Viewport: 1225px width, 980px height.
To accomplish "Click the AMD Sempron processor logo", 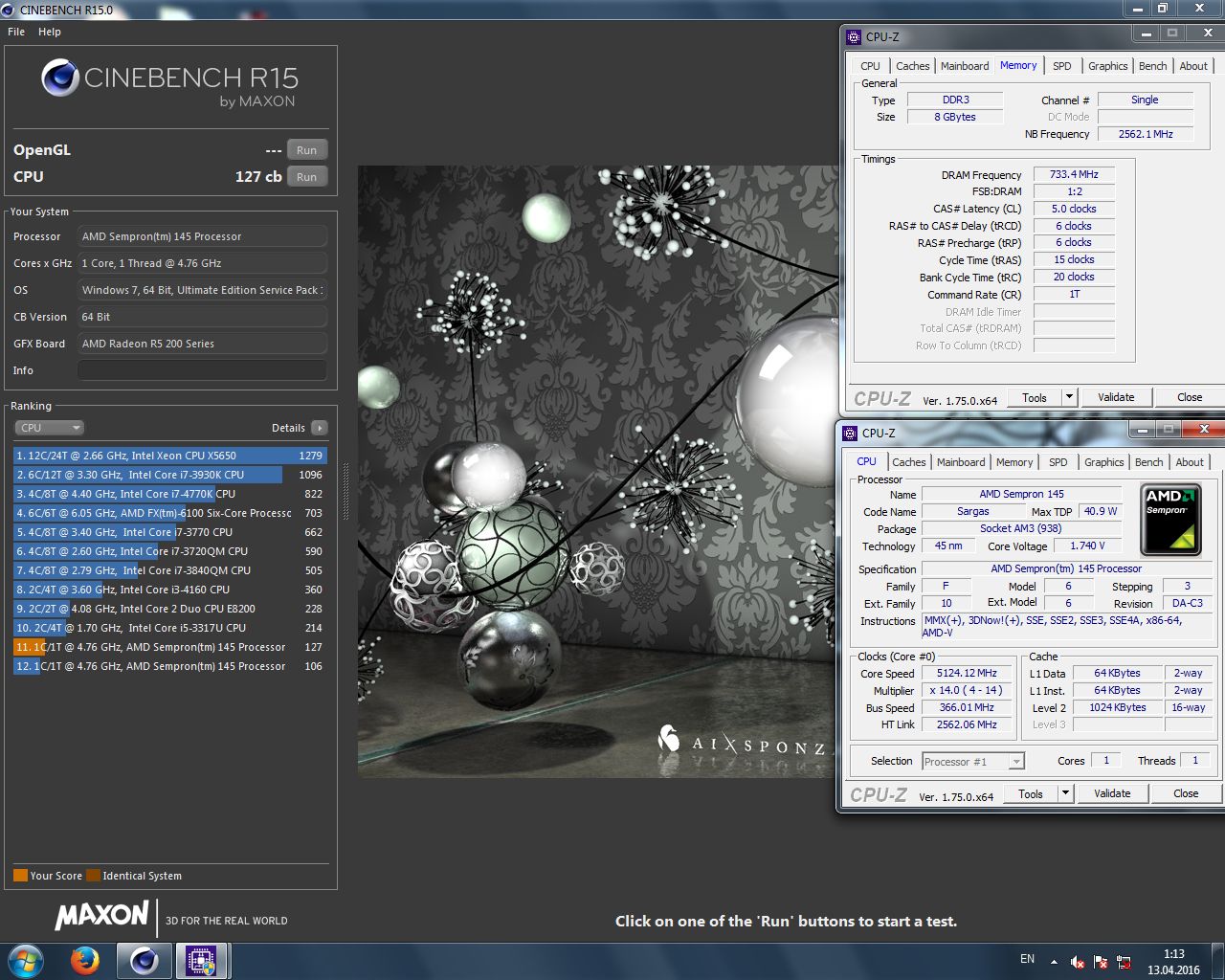I will coord(1171,520).
